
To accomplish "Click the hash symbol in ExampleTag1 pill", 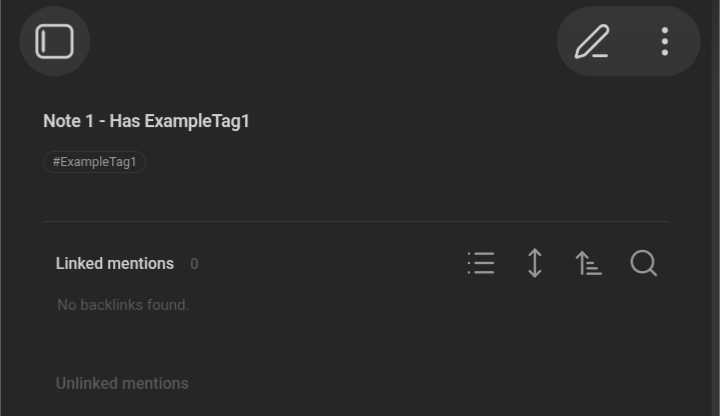I will pos(56,162).
